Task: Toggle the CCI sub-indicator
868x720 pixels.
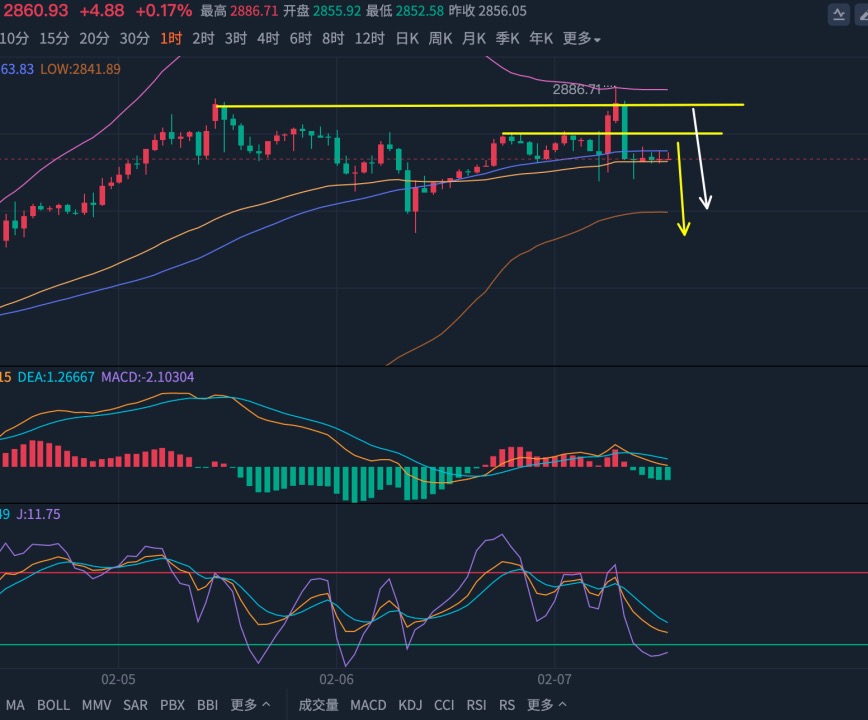Action: click(x=444, y=705)
